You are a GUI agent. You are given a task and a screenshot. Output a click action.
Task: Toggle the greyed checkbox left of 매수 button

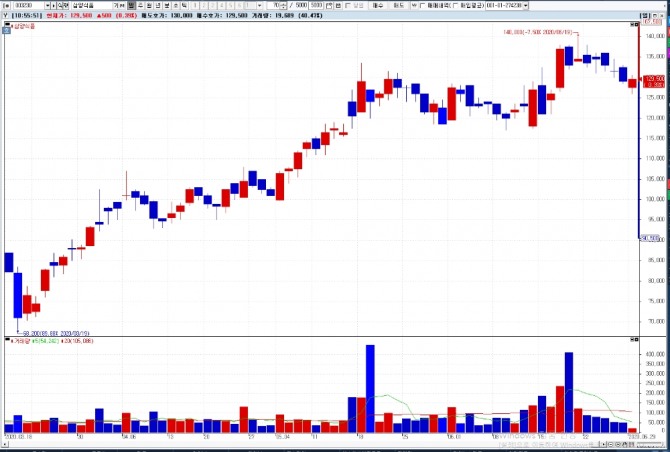coord(347,6)
